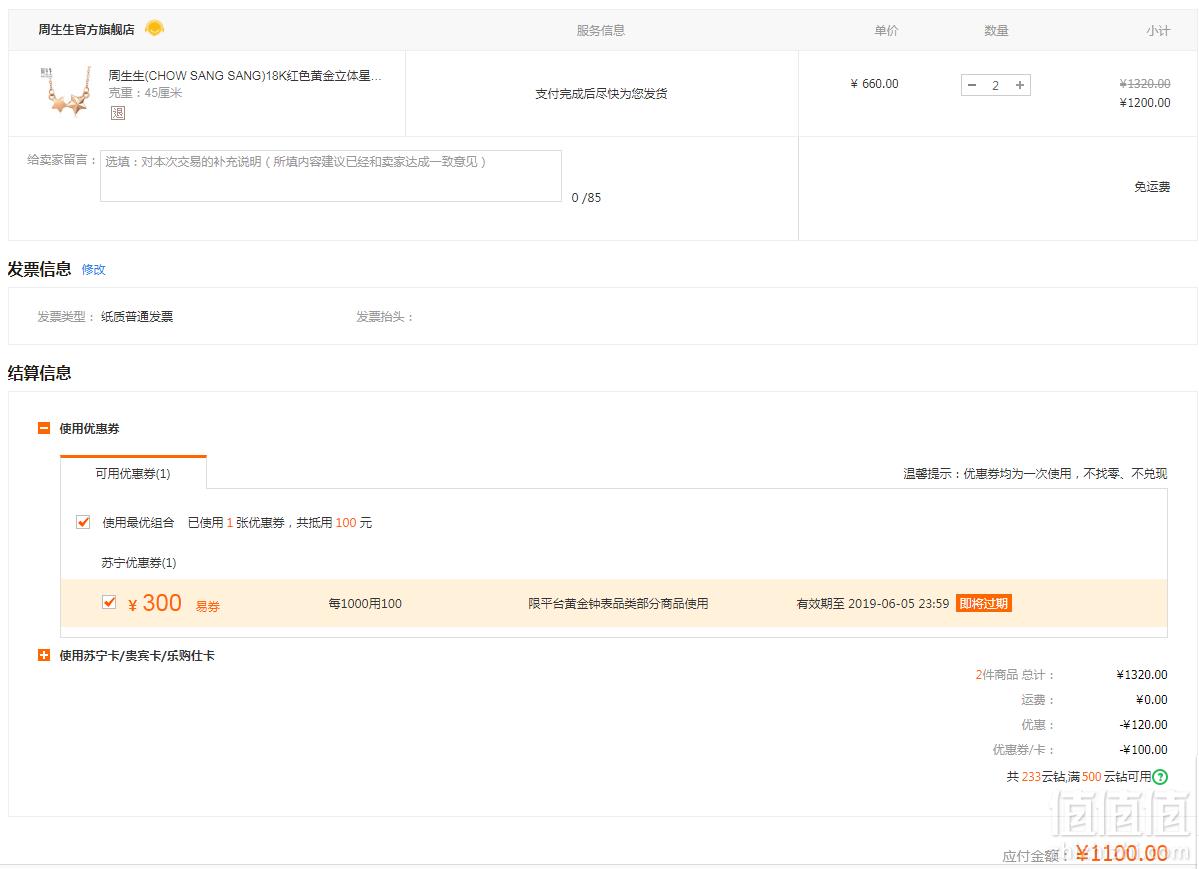Click the ¥1200.00 subtotal price
The height and width of the screenshot is (869, 1199).
(1145, 103)
